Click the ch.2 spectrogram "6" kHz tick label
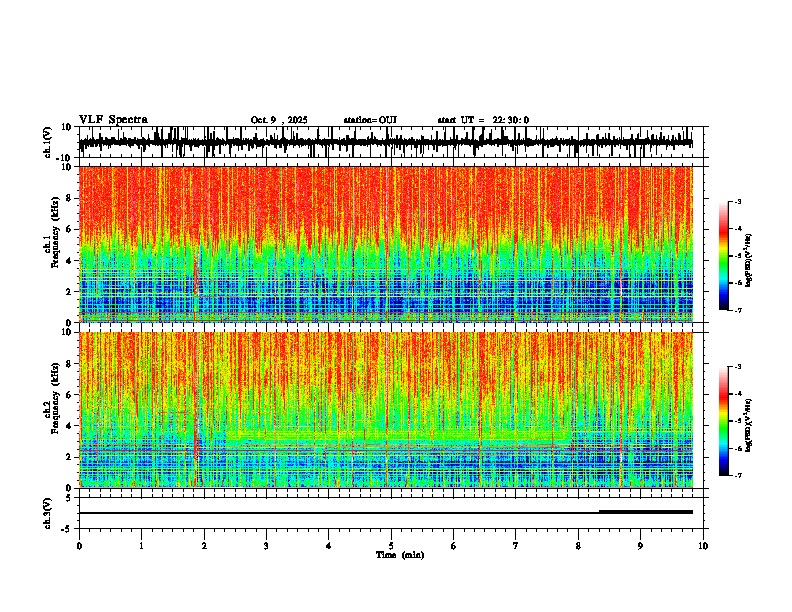 [70, 395]
